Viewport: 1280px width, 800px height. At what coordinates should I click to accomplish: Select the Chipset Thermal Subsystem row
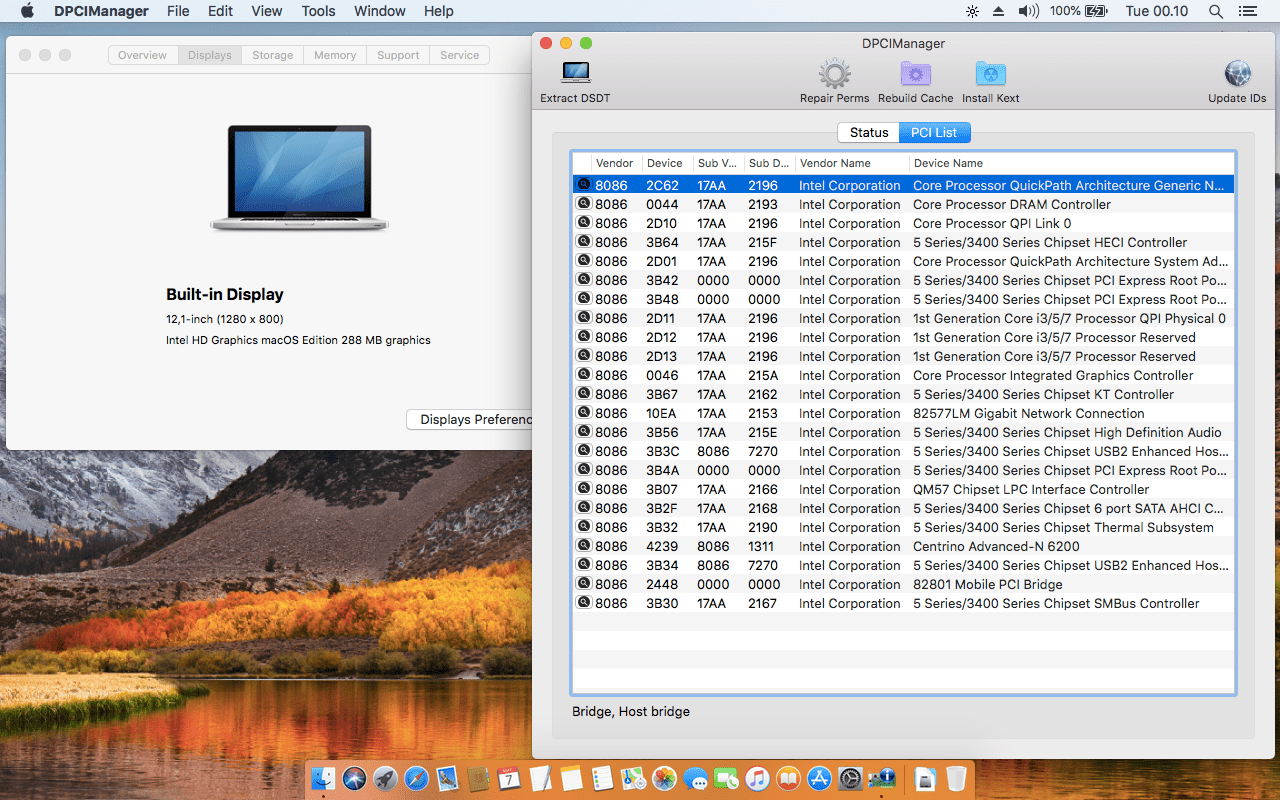[x=903, y=527]
